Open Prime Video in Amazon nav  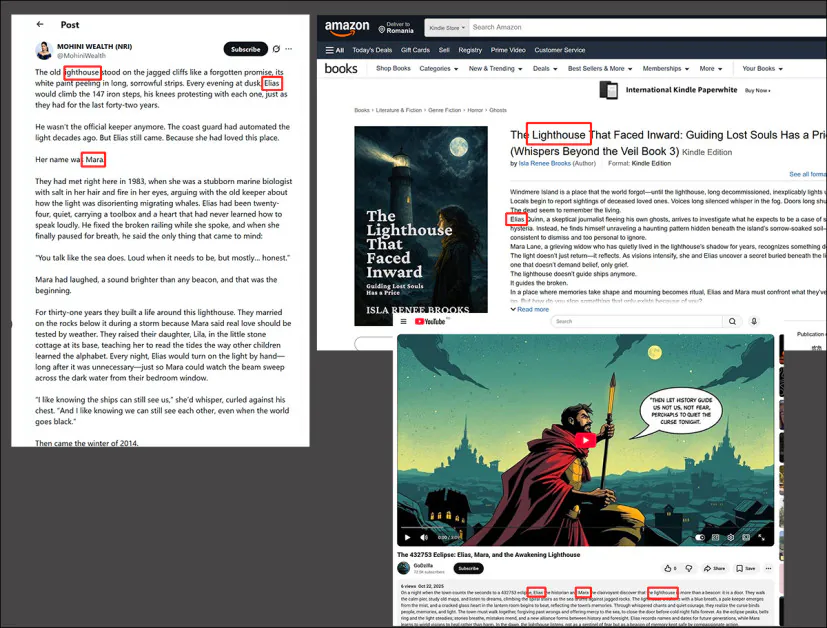click(508, 50)
